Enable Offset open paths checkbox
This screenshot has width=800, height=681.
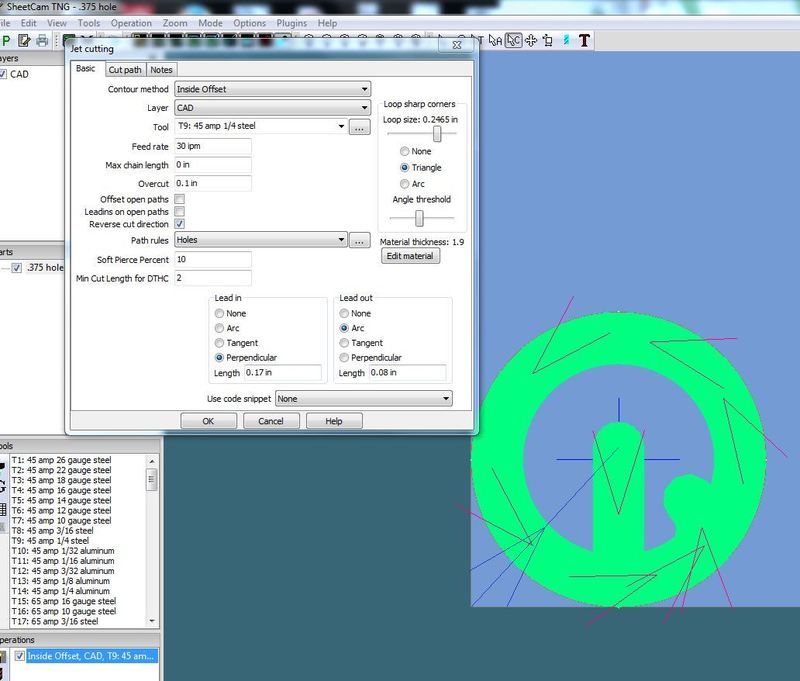tap(179, 200)
